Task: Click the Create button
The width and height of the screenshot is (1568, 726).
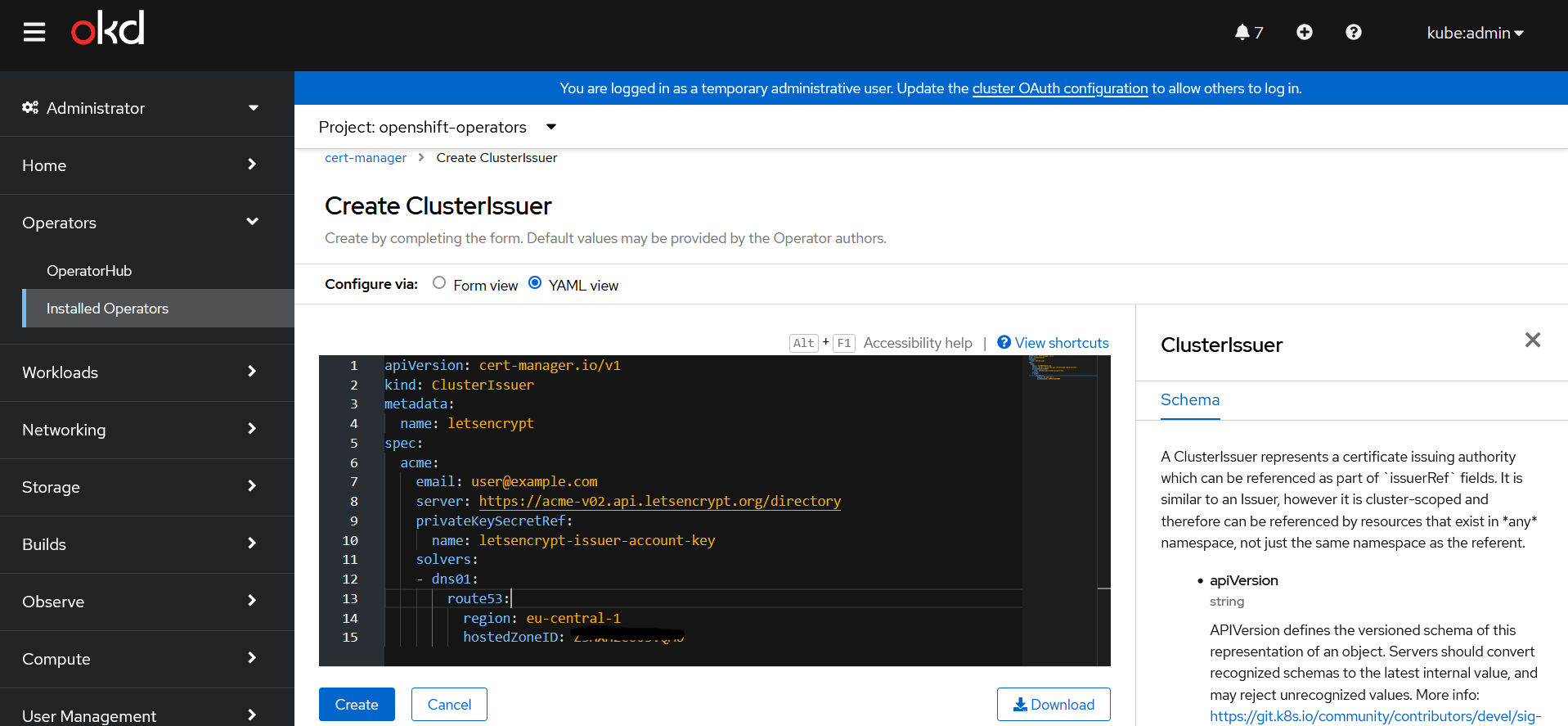Action: tap(357, 704)
